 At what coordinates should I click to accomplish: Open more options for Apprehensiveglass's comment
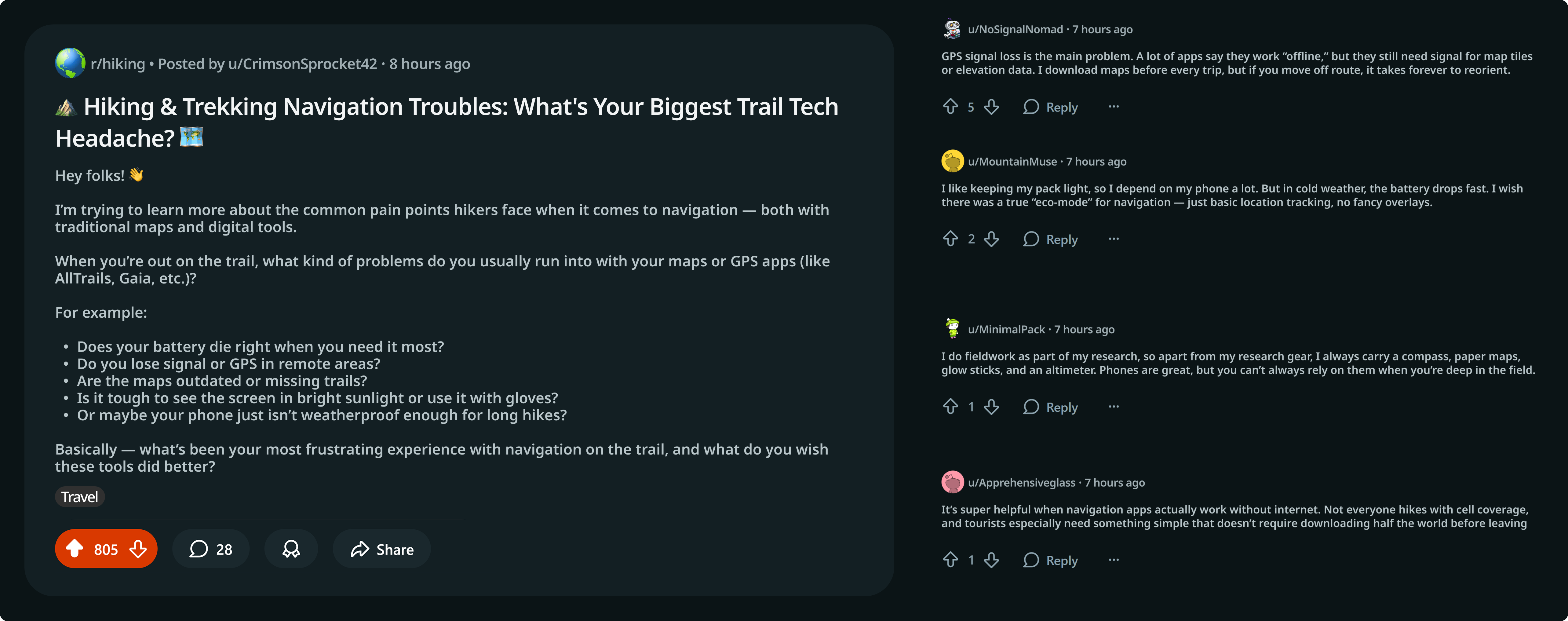1113,560
